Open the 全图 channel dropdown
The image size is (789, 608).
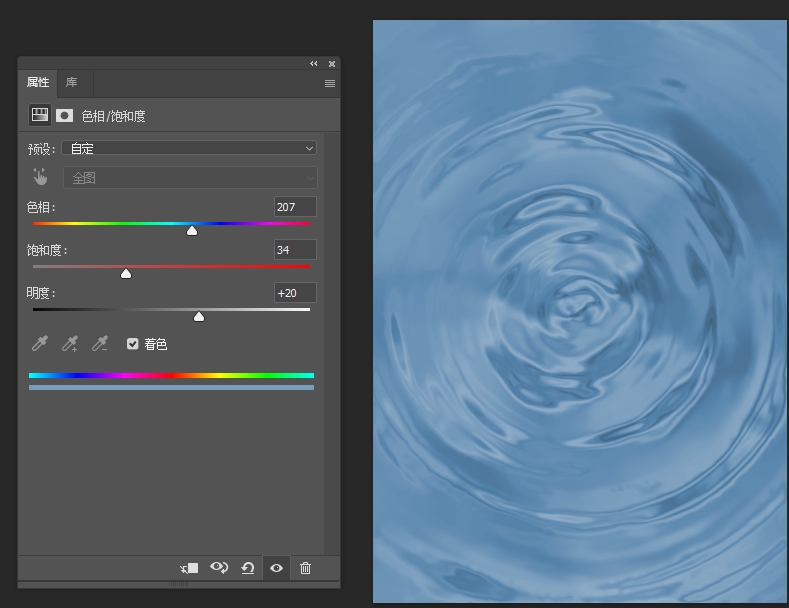tap(190, 178)
